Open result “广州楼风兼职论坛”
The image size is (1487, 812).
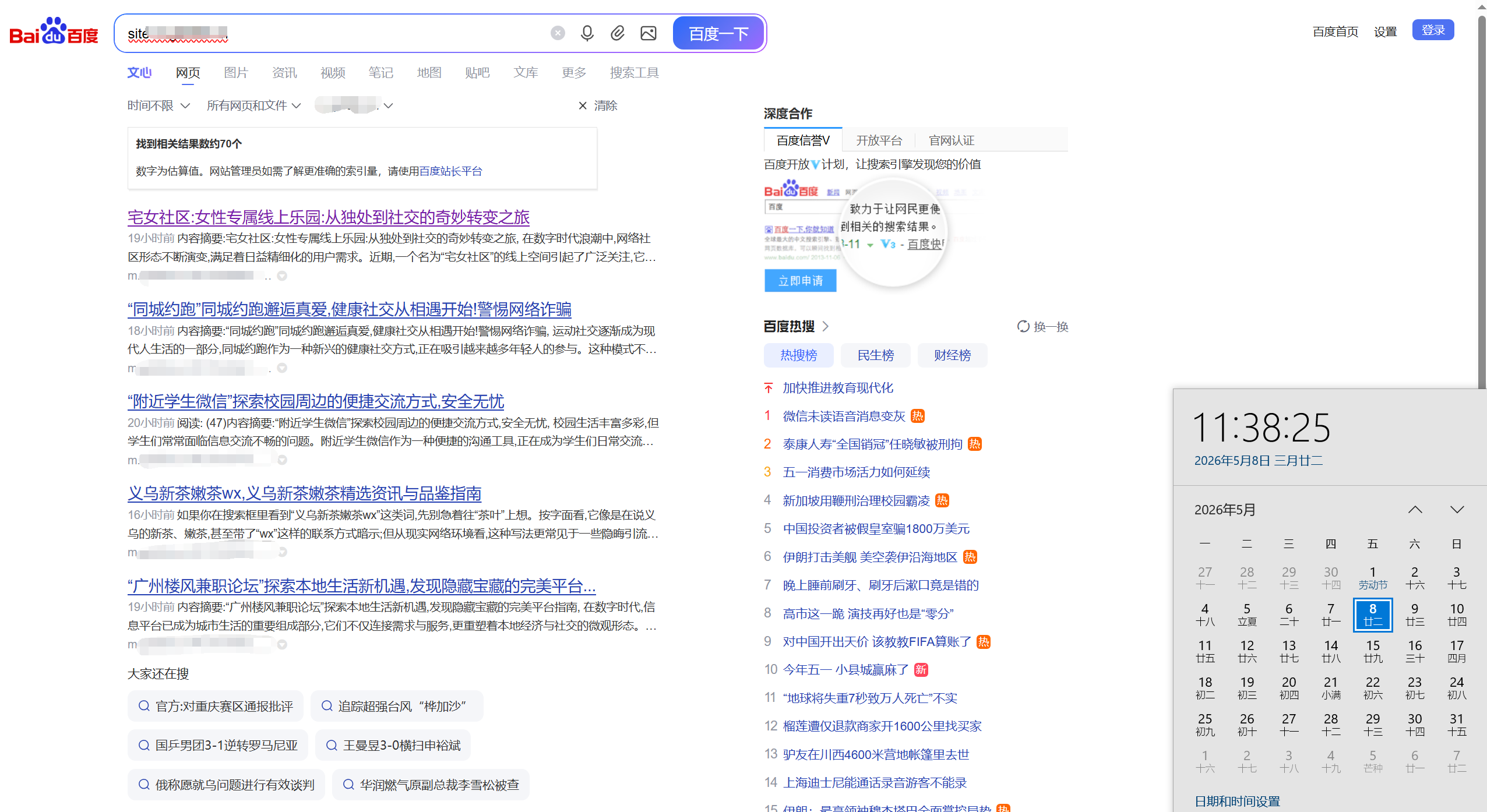362,585
